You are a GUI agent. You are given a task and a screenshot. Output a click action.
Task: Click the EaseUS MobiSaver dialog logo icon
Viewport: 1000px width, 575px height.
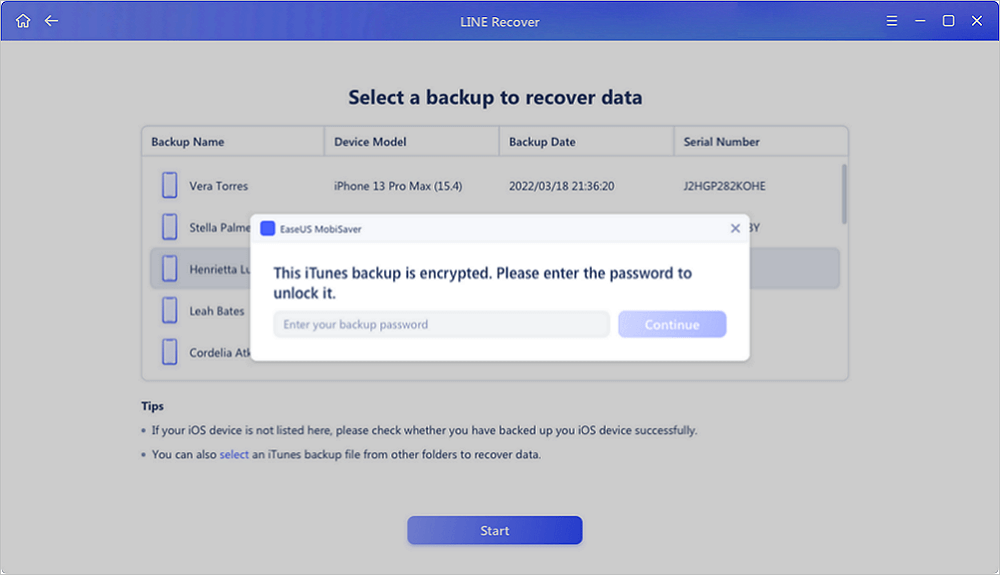(x=267, y=229)
